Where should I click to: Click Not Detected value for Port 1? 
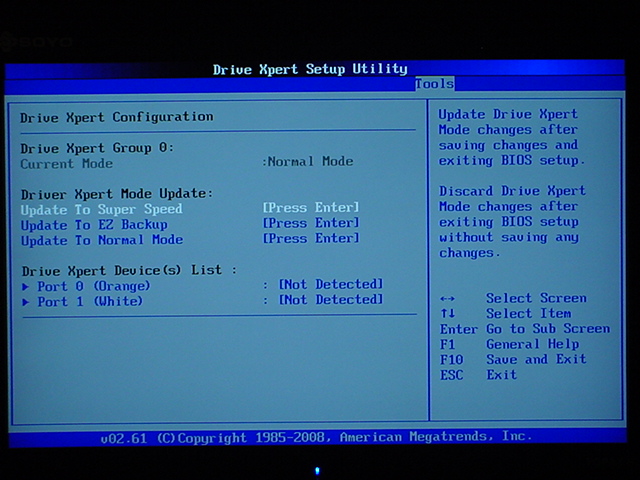[331, 300]
